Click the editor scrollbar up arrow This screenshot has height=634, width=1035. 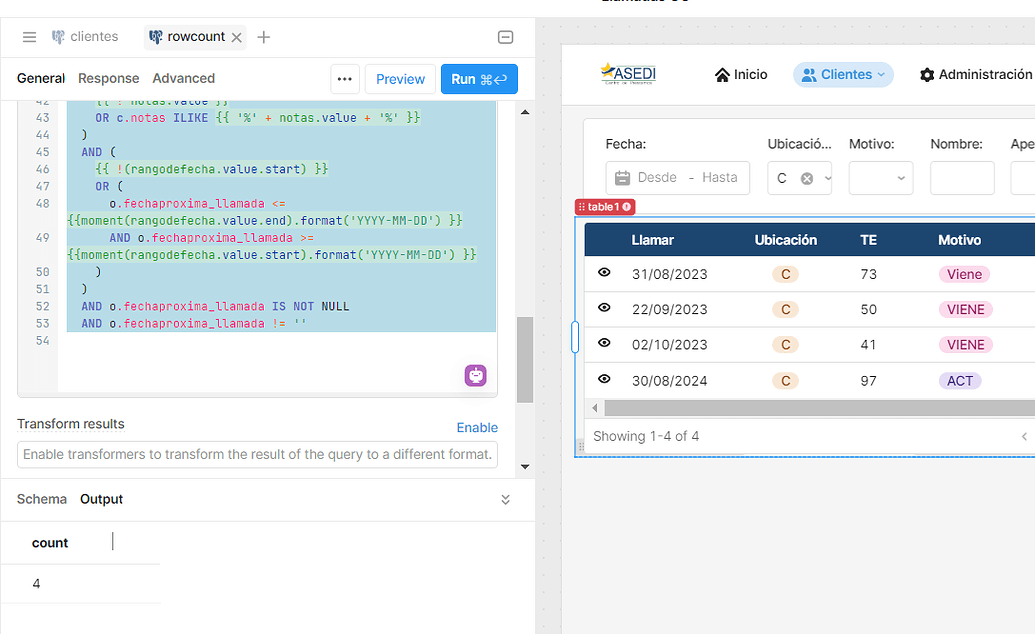[525, 112]
